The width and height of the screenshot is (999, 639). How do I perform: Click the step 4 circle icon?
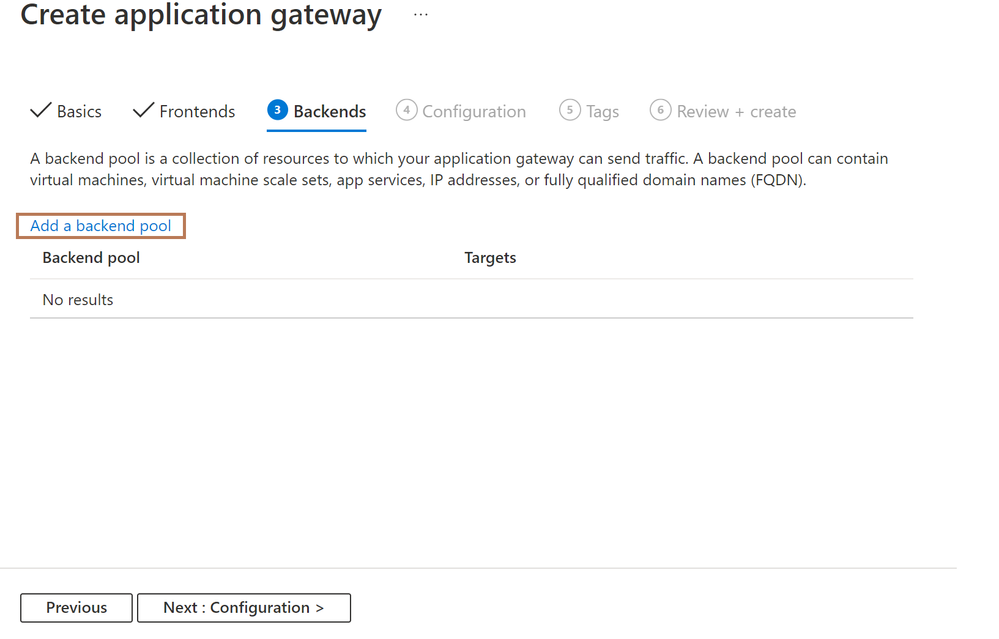406,110
